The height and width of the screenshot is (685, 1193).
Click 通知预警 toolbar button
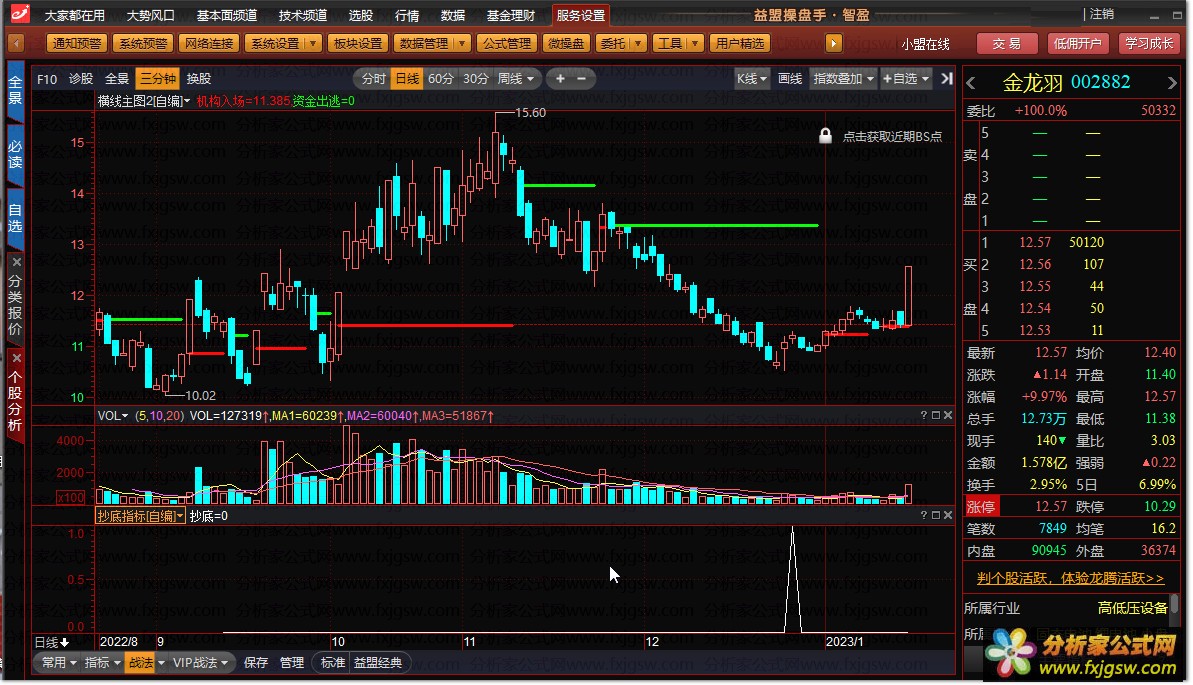tap(77, 43)
